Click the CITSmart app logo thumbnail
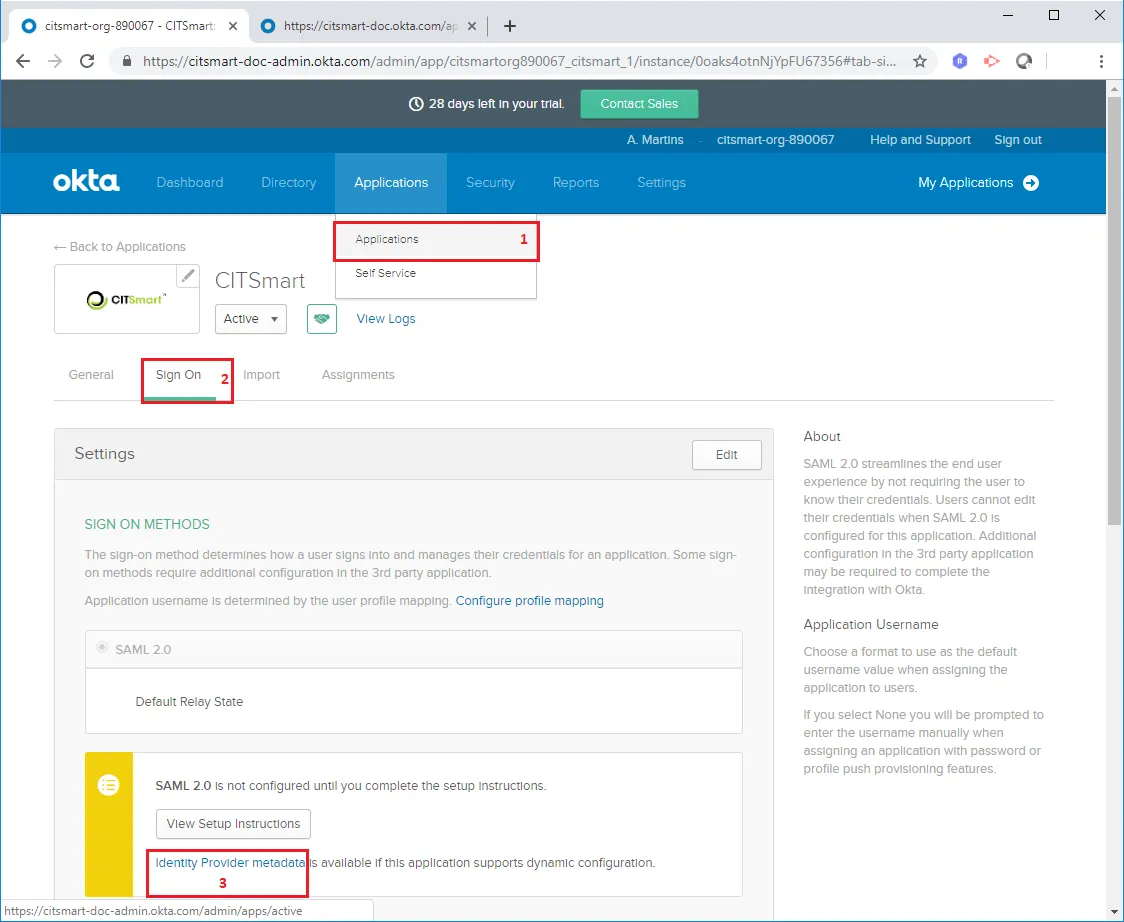The height and width of the screenshot is (922, 1124). click(127, 299)
